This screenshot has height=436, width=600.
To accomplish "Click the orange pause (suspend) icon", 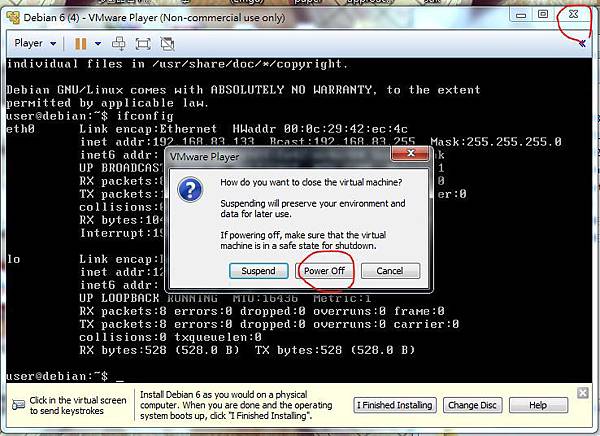I will pos(80,44).
